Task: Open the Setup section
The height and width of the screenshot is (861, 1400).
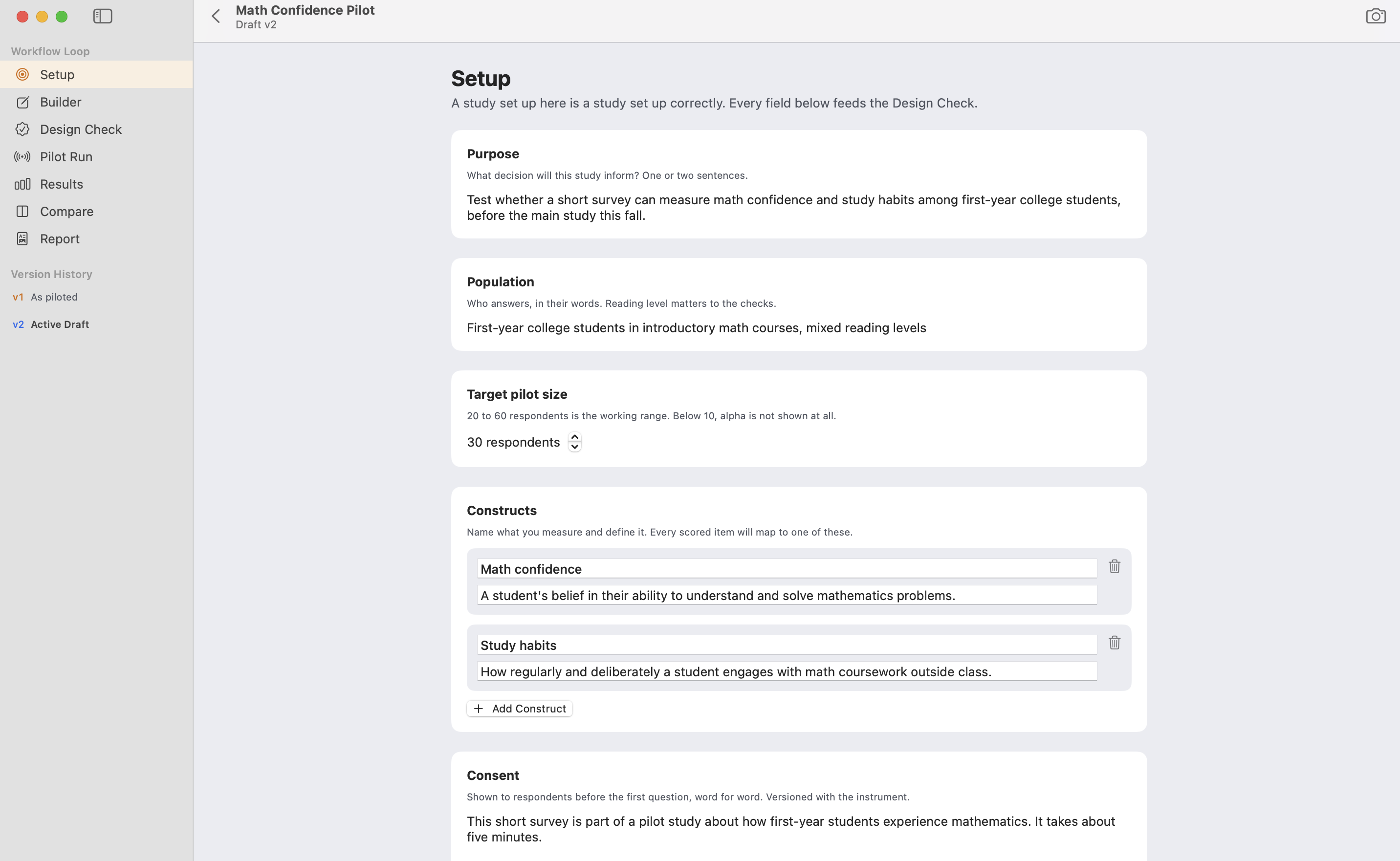Action: point(96,75)
